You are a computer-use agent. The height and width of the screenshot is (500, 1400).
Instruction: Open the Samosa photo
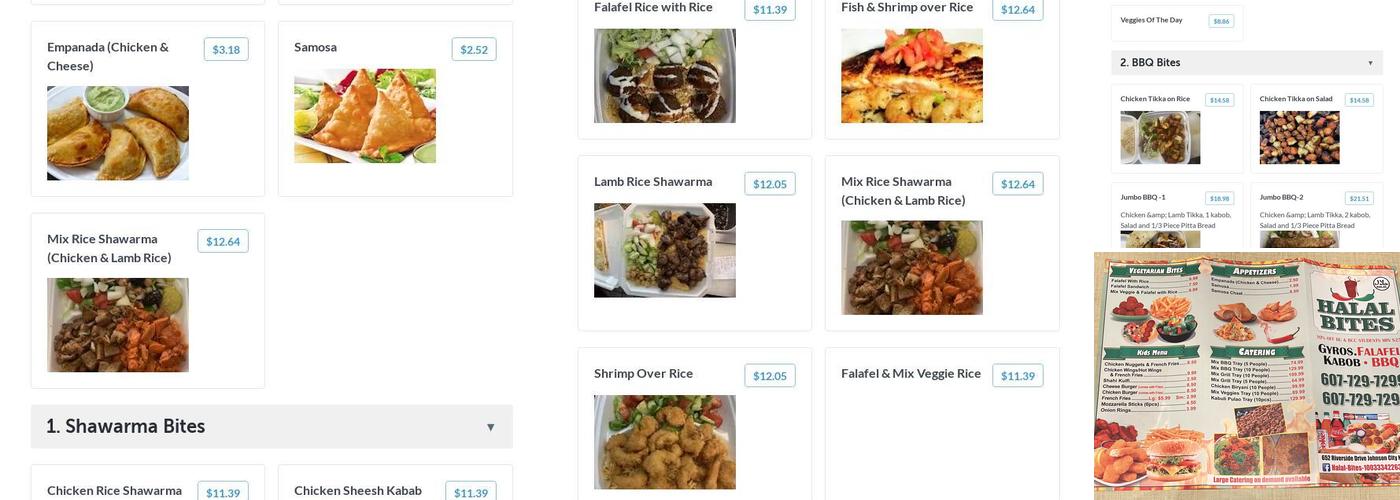(x=365, y=116)
